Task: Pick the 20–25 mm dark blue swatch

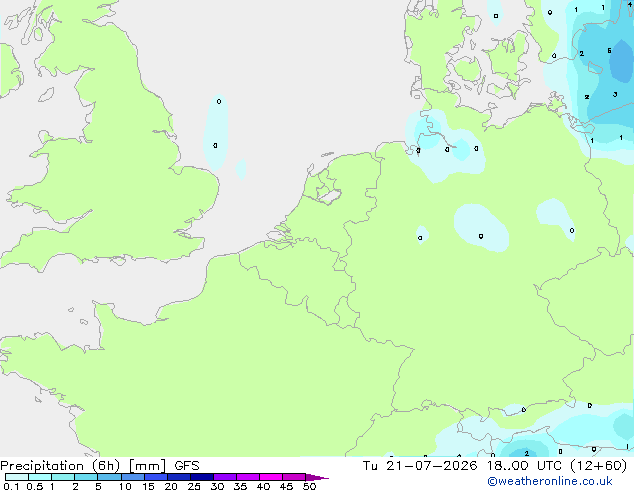Action: (x=179, y=477)
